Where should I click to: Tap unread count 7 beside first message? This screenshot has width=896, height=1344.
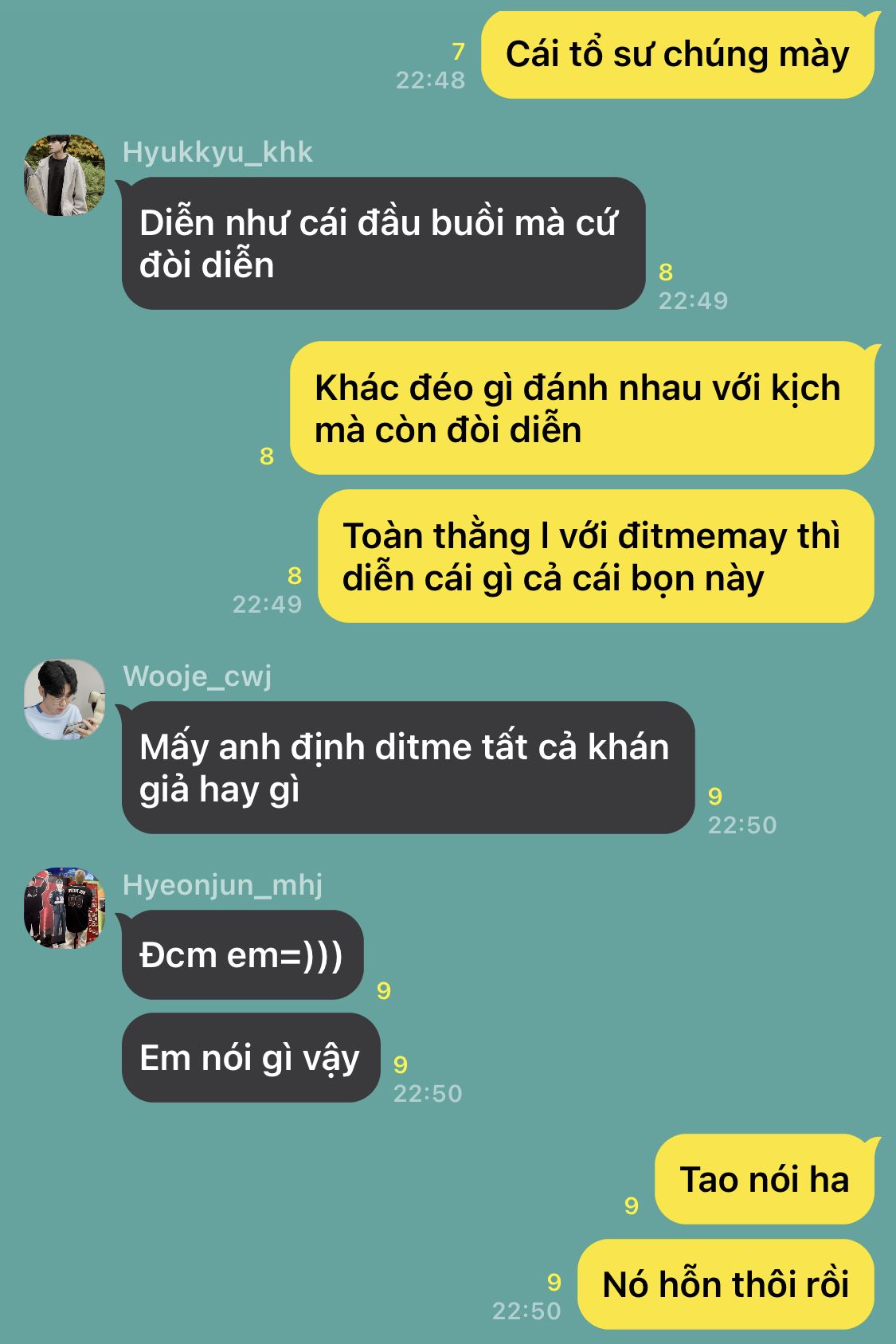click(458, 52)
